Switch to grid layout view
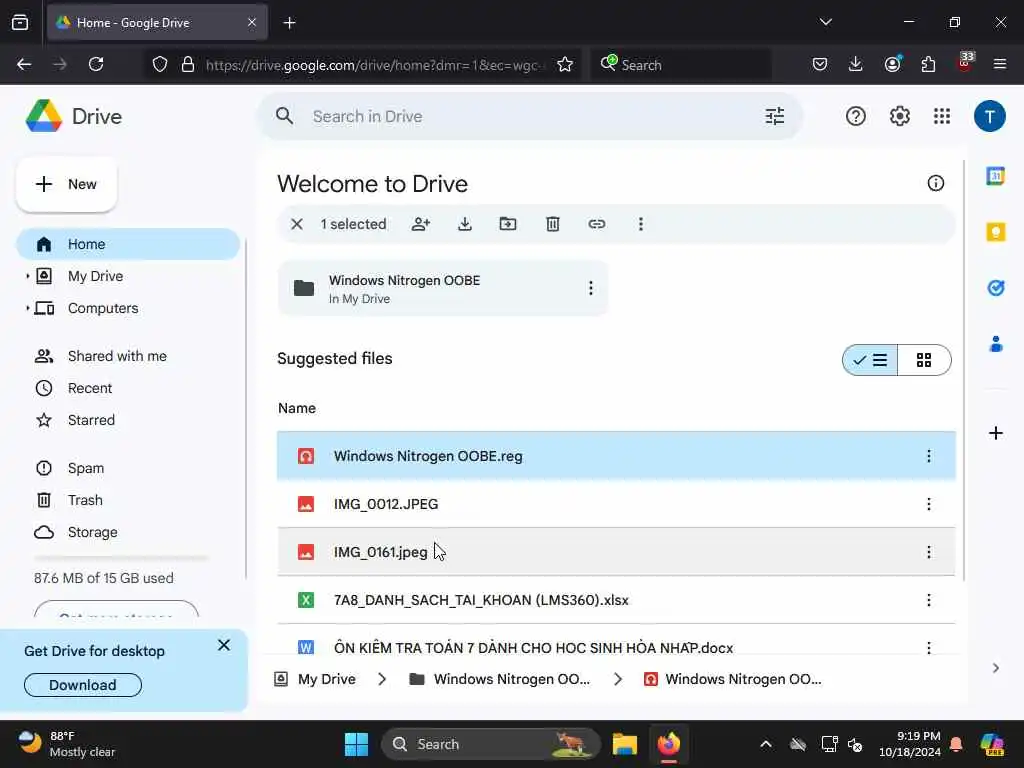The width and height of the screenshot is (1024, 768). coord(923,360)
